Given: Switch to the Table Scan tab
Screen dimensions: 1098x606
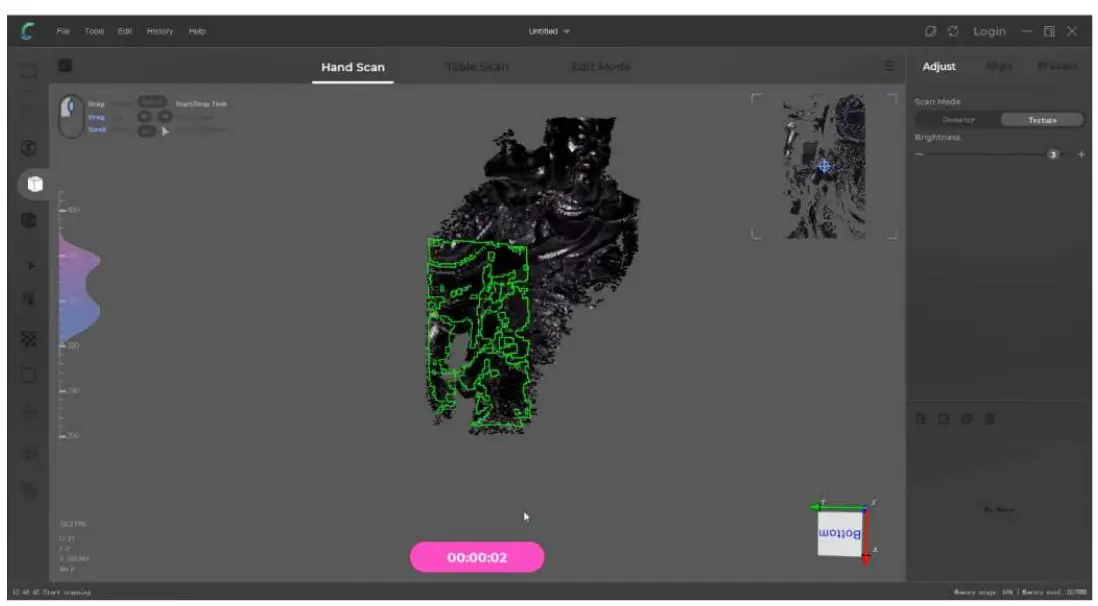Looking at the screenshot, I should coord(477,67).
